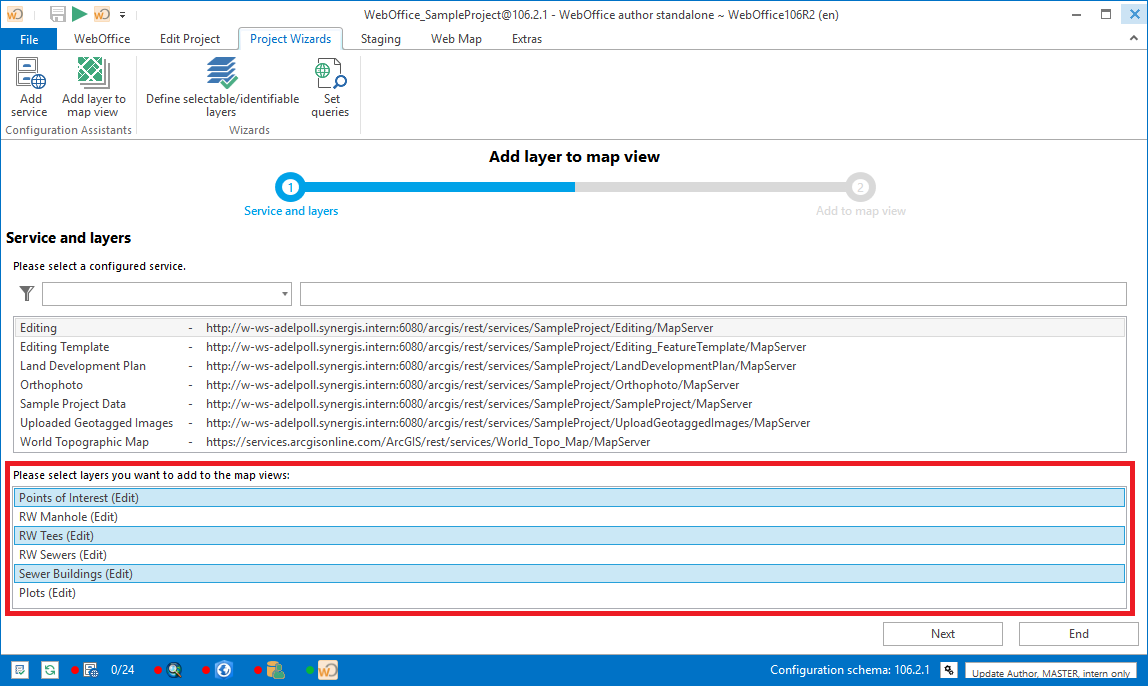This screenshot has height=686, width=1148.
Task: Click the database user status icon
Action: pos(276,670)
